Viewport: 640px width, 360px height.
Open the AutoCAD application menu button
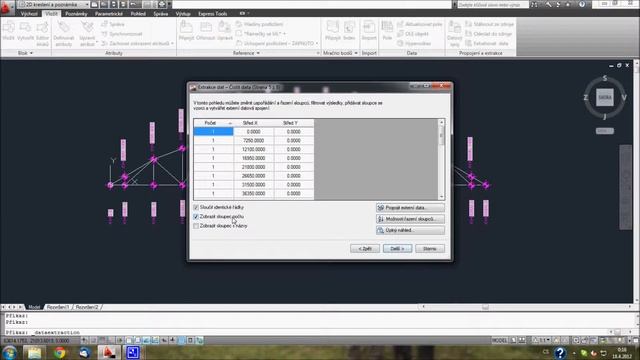tap(6, 7)
